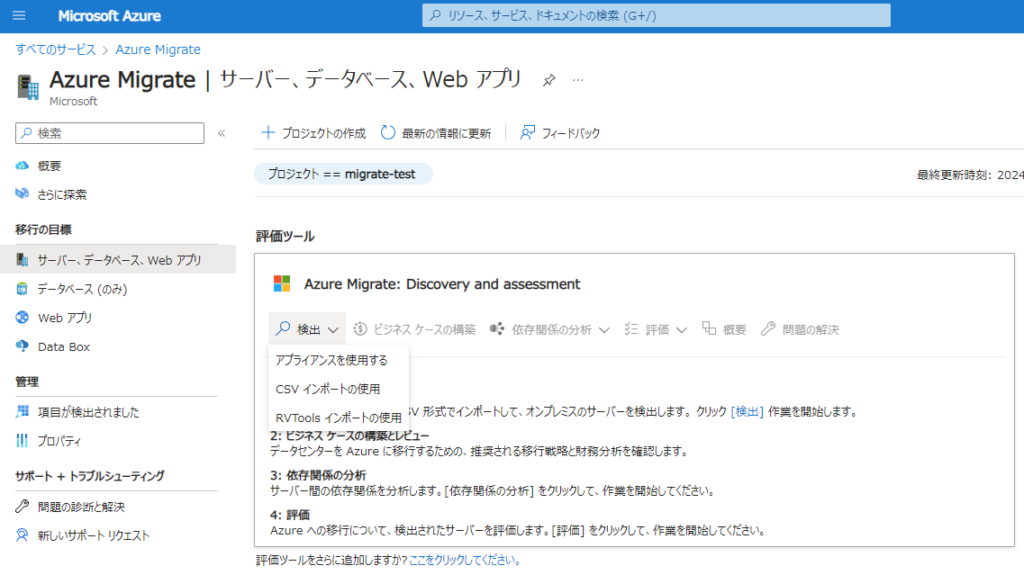Image resolution: width=1024 pixels, height=575 pixels.
Task: Click the Microsoft Azure home title
Action: click(x=109, y=16)
